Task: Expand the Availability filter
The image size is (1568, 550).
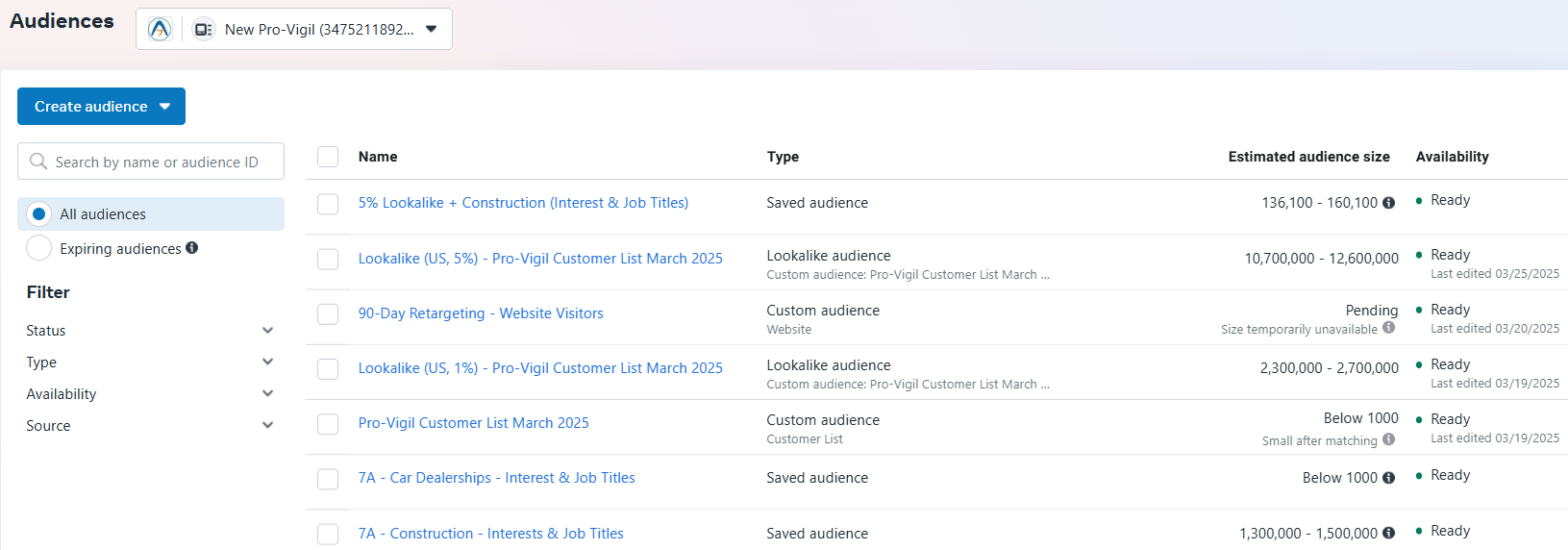Action: click(151, 394)
